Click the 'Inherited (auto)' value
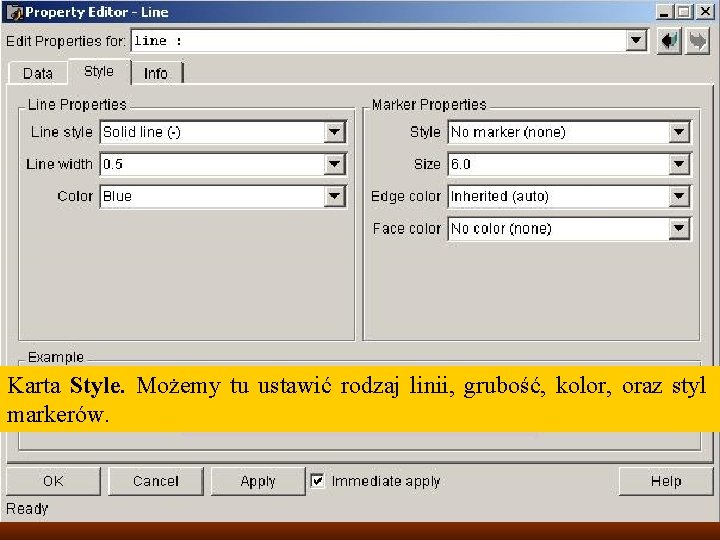 [x=500, y=197]
